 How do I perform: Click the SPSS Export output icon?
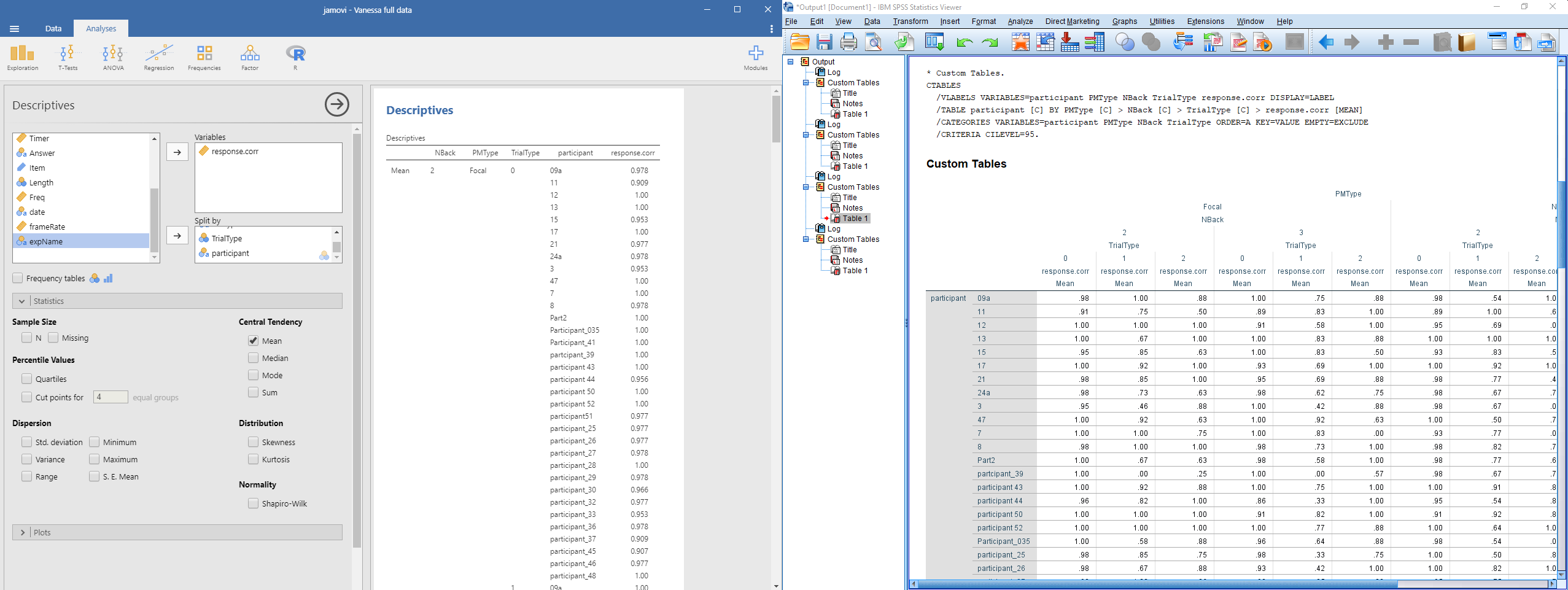(x=904, y=42)
